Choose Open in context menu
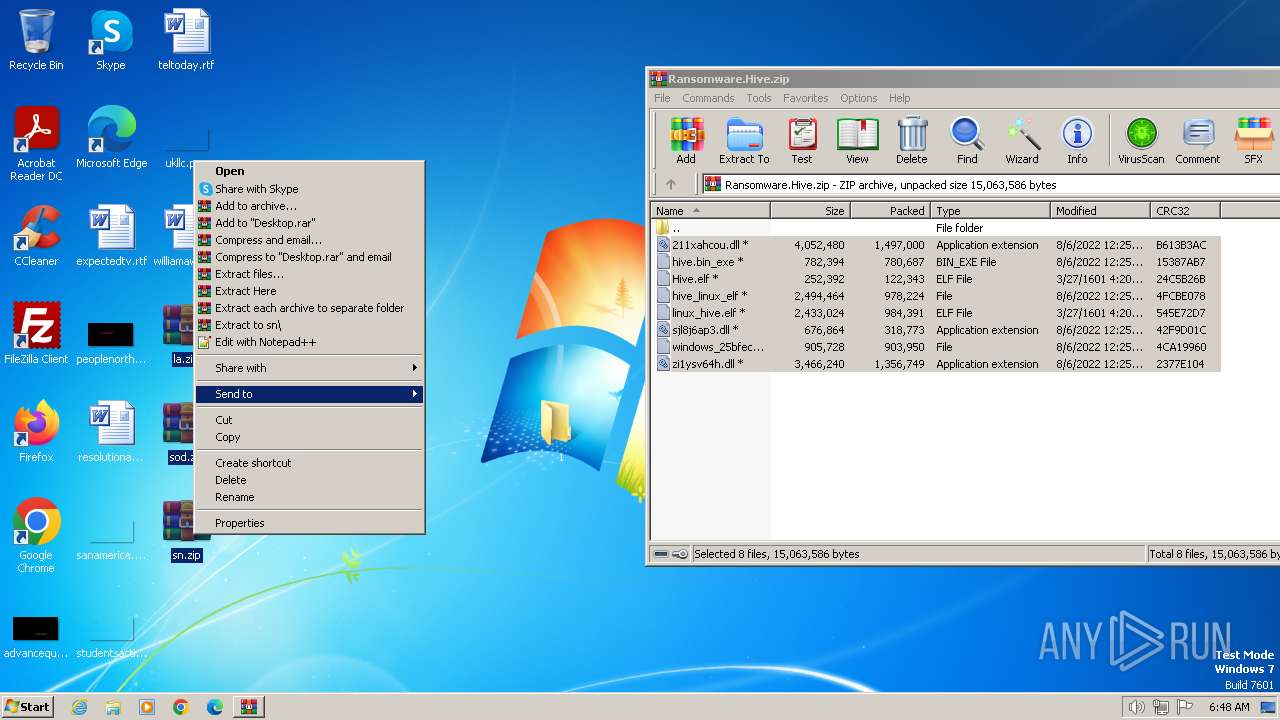 pyautogui.click(x=309, y=171)
